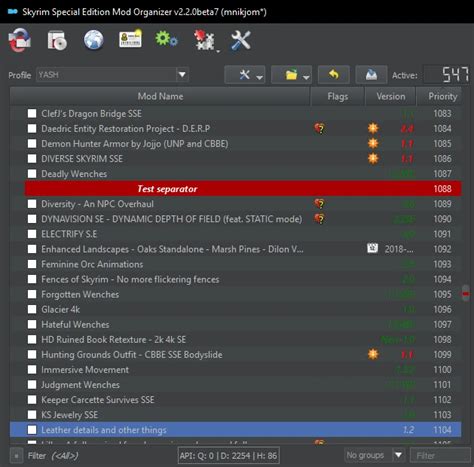Select HD Ruined Book Retexture mod name
This screenshot has width=474, height=467.
tap(113, 339)
